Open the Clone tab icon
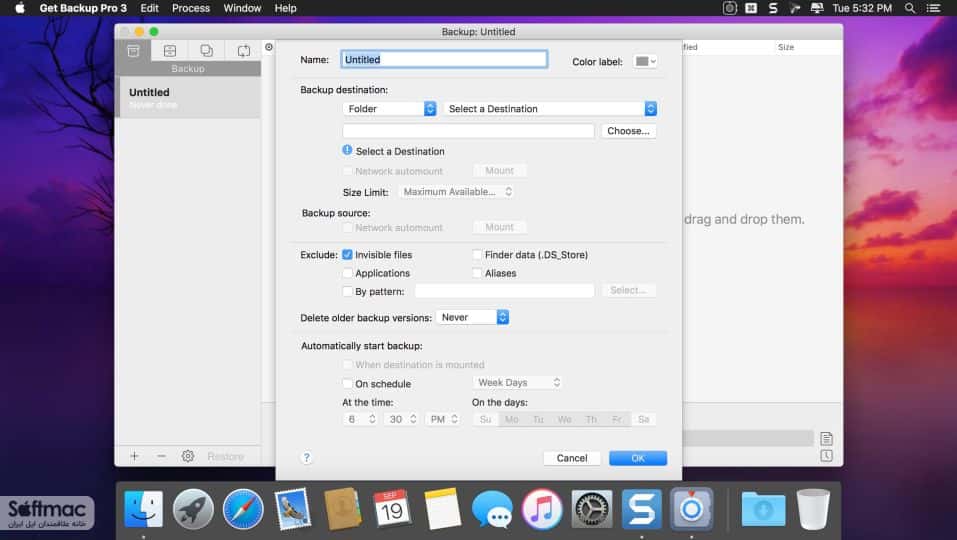This screenshot has width=957, height=540. coord(206,51)
